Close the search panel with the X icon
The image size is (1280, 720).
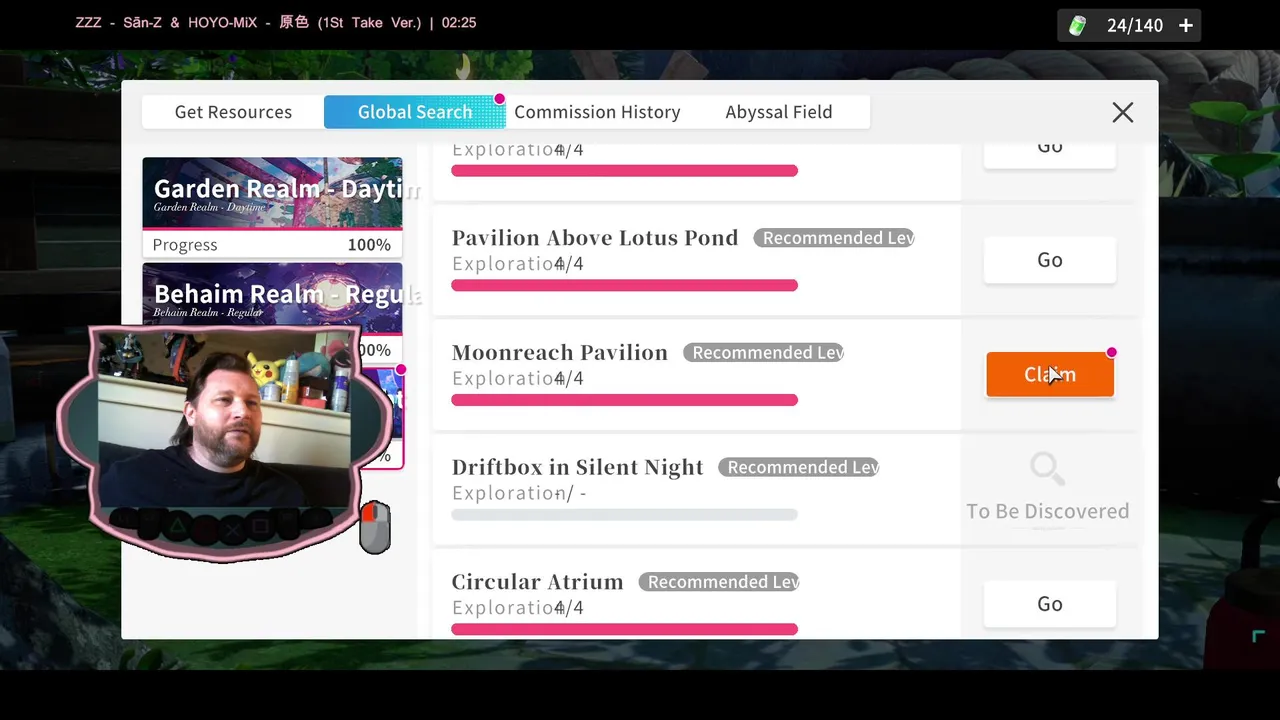pos(1122,112)
